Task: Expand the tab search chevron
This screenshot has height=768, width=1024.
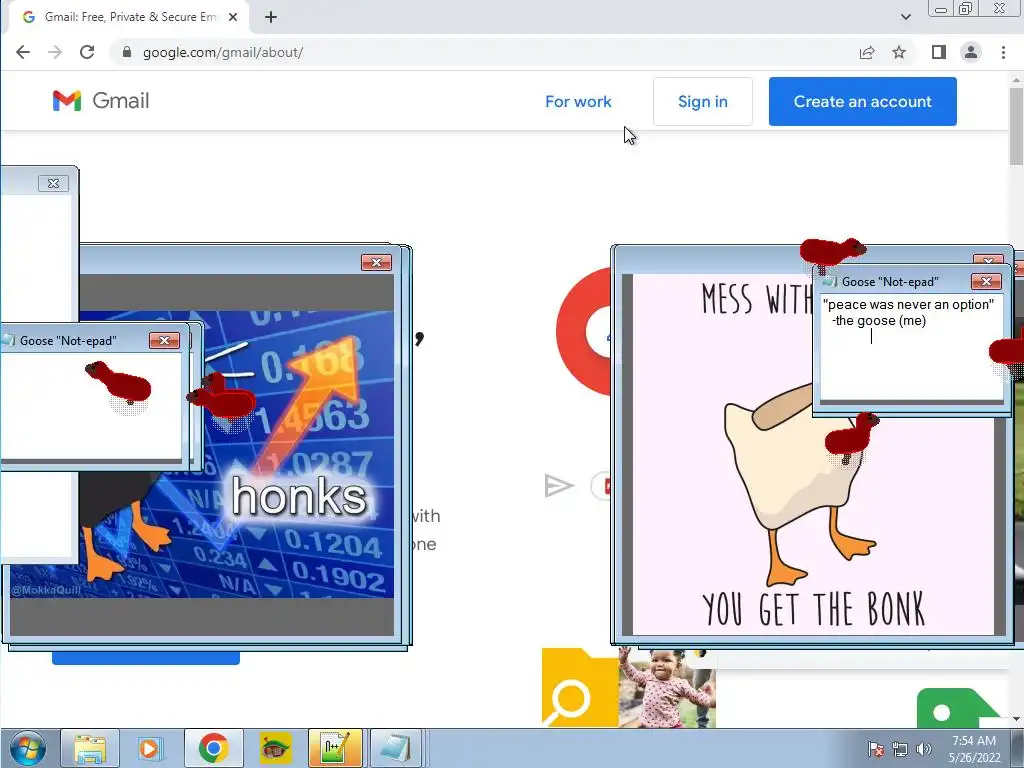Action: [906, 17]
